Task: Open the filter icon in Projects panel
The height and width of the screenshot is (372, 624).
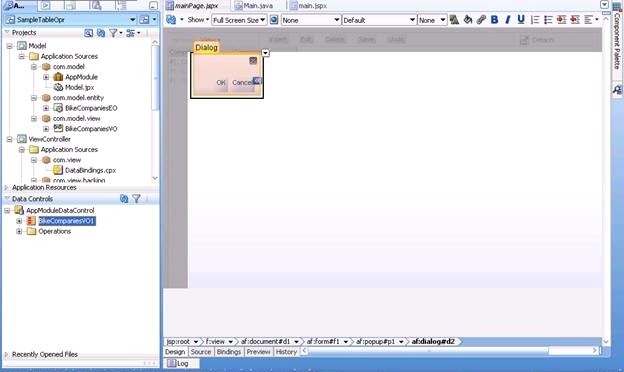Action: click(115, 33)
